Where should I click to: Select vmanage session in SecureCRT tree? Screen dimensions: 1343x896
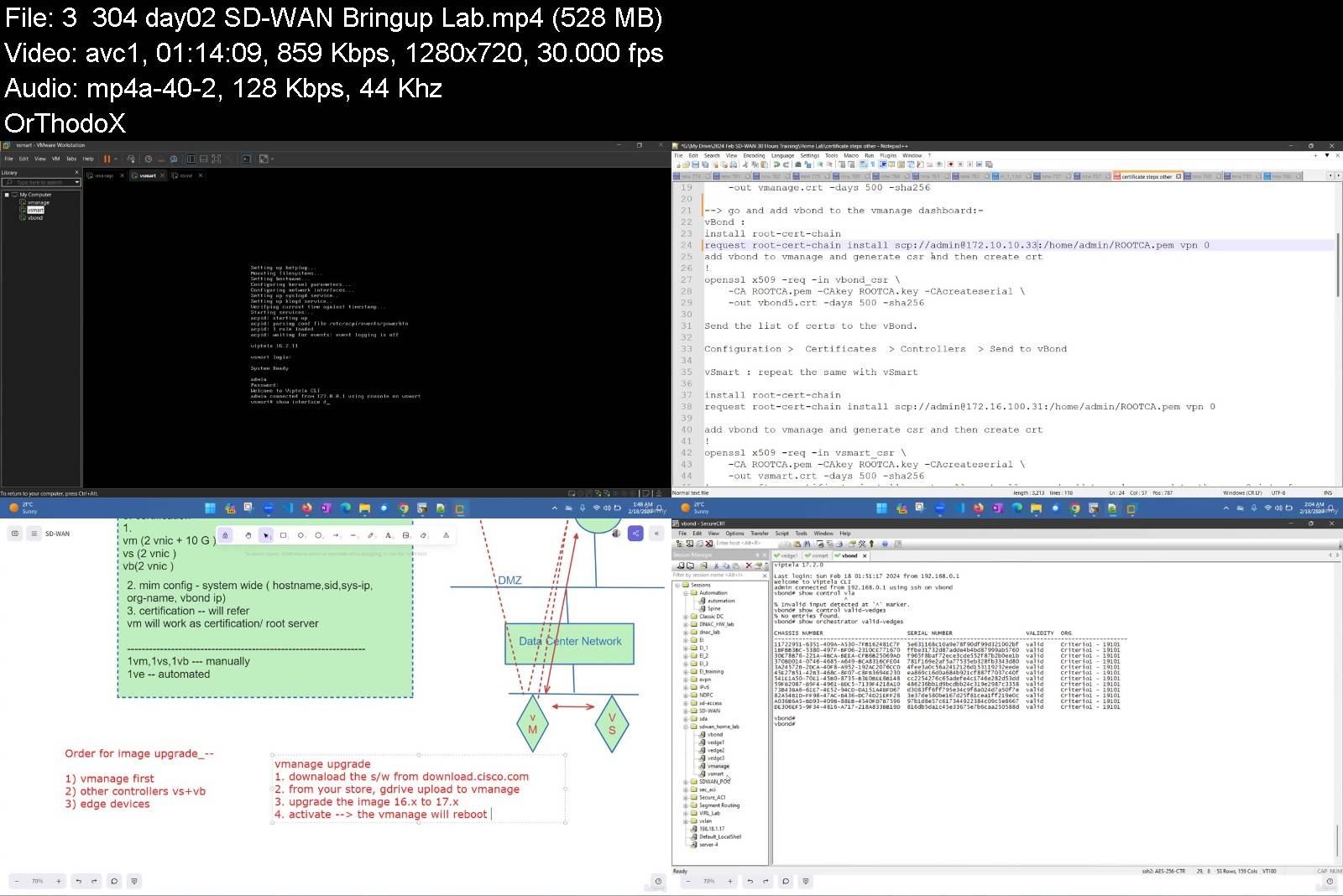718,766
